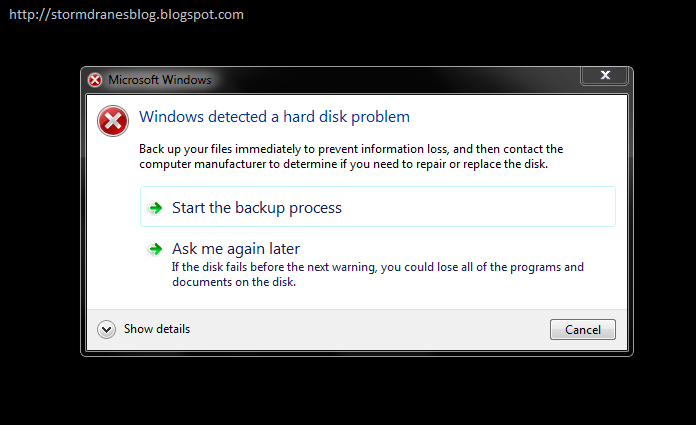
Task: Click the large red error icon in the dialog body
Action: click(113, 121)
